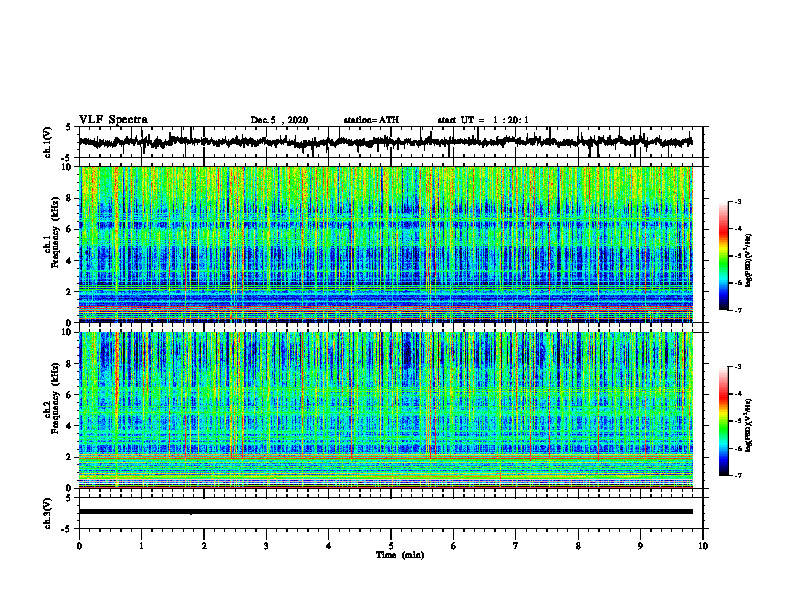This screenshot has height=612, width=792.
Task: Select the "Dec. 5, 2020" date label
Action: click(279, 120)
